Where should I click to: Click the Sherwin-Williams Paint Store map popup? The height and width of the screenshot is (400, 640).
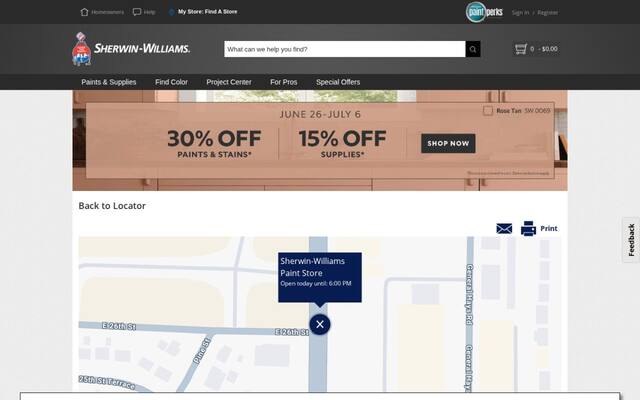click(x=320, y=278)
